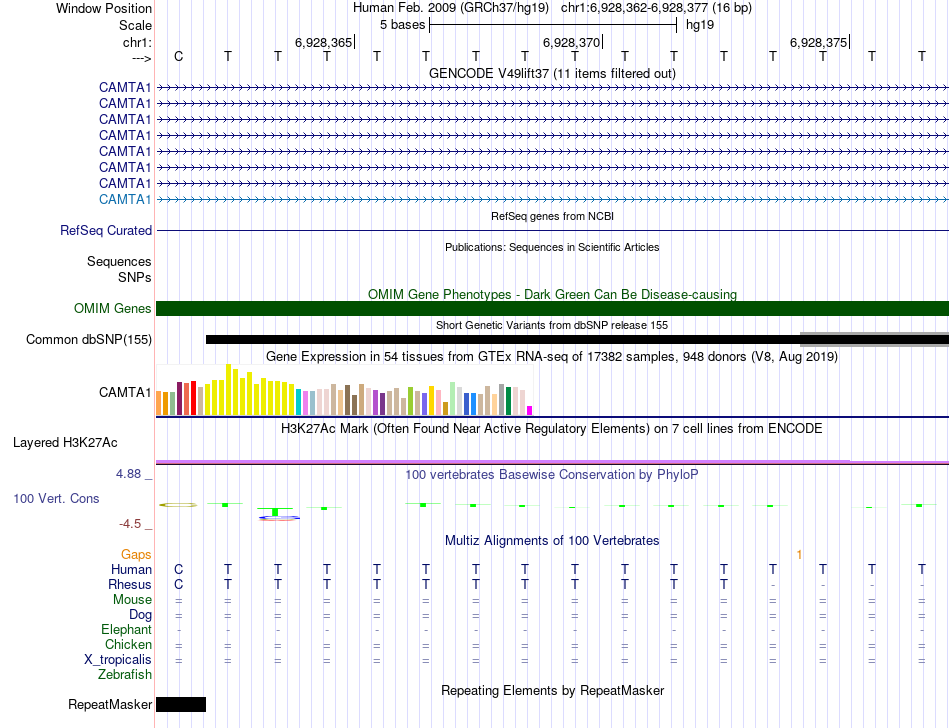The height and width of the screenshot is (728, 950).
Task: Select the "Mouse" species label
Action: click(x=132, y=600)
